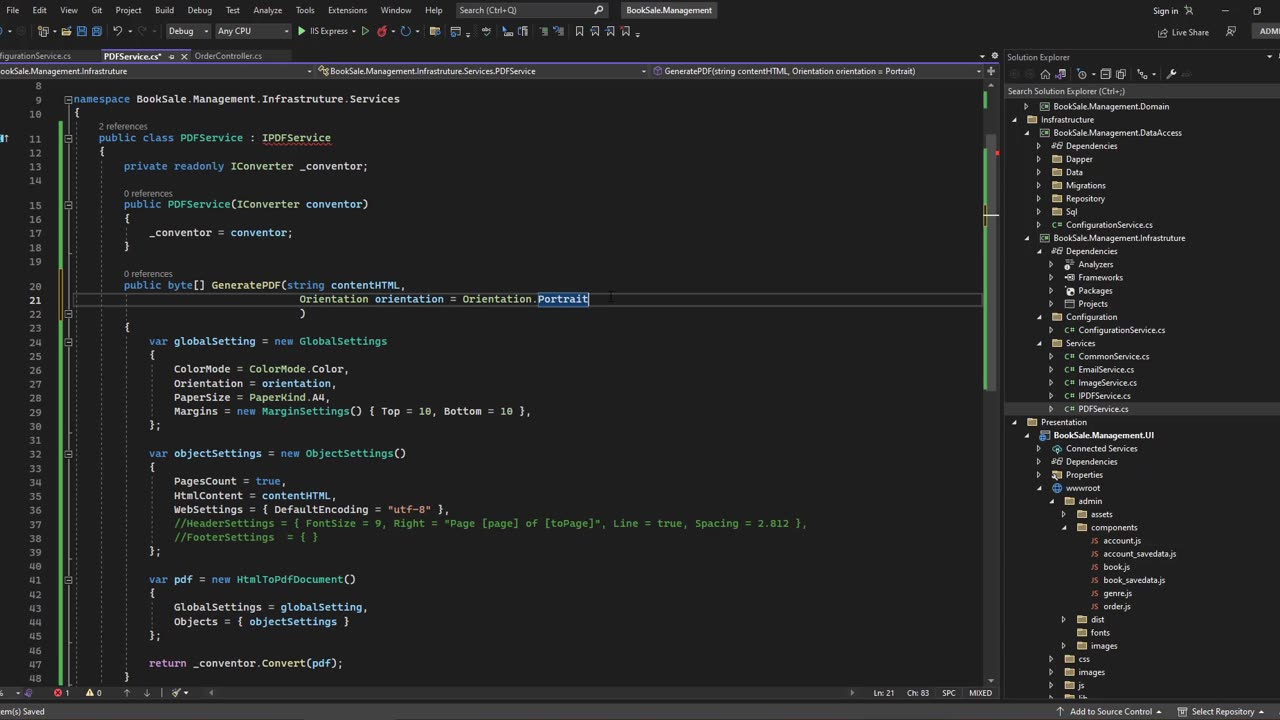1280x720 pixels.
Task: Switch to the OrderController.cs tab
Action: [x=228, y=56]
